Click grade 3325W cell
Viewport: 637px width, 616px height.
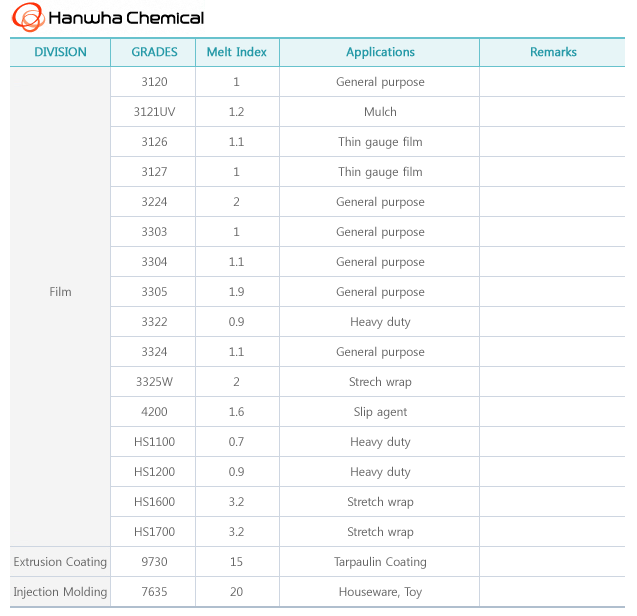click(154, 382)
